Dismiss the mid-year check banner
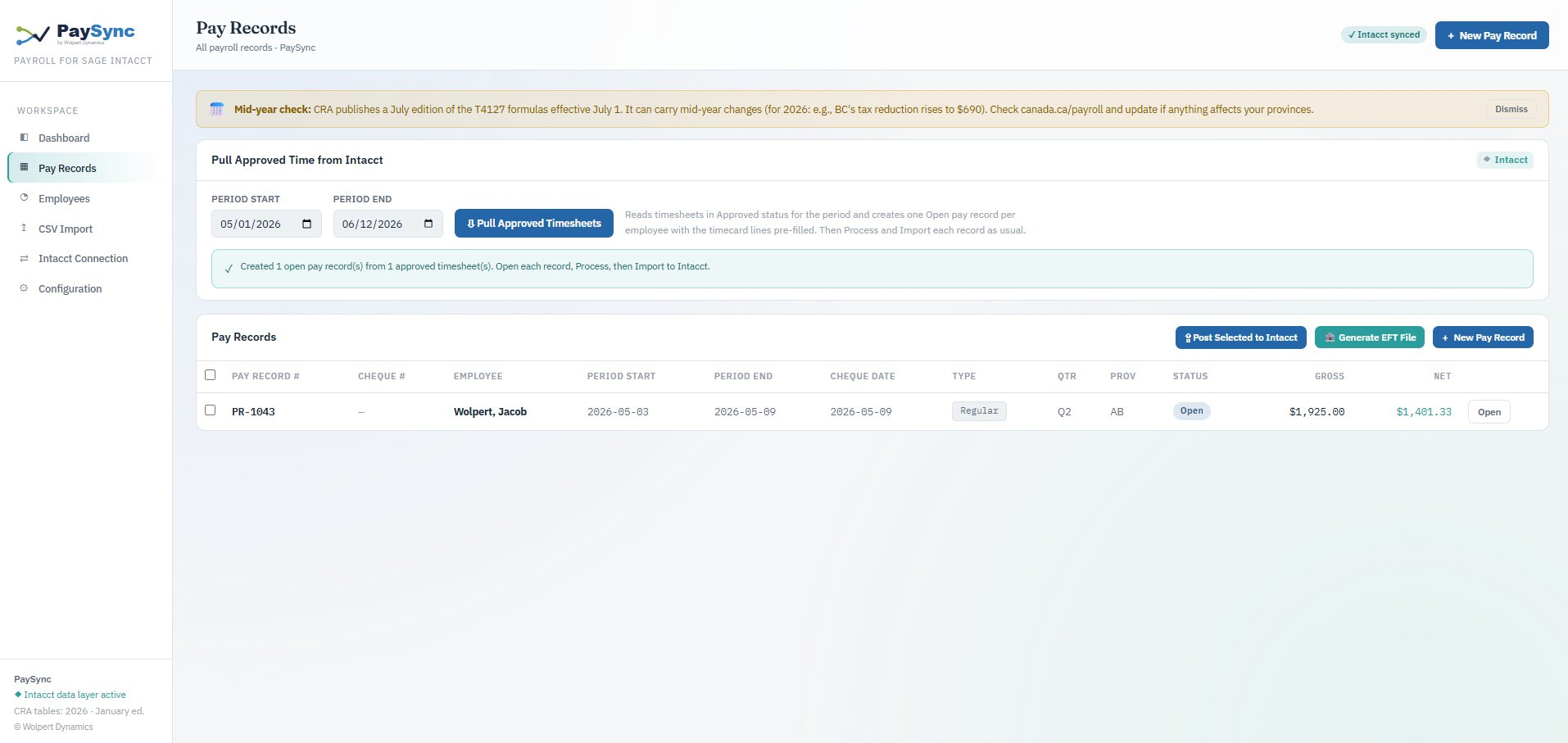The image size is (1568, 743). pos(1511,109)
